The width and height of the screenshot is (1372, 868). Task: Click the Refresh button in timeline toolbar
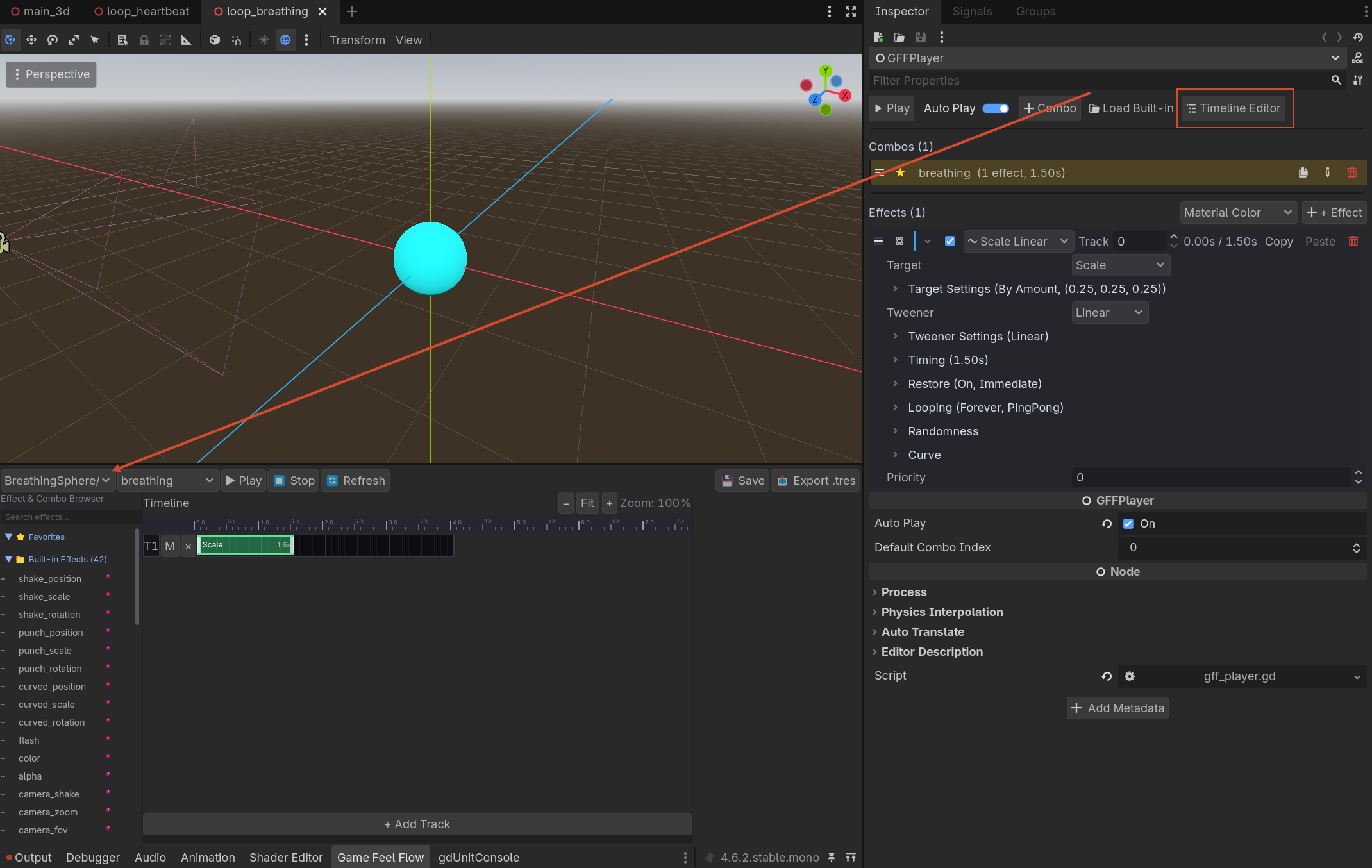pyautogui.click(x=356, y=481)
